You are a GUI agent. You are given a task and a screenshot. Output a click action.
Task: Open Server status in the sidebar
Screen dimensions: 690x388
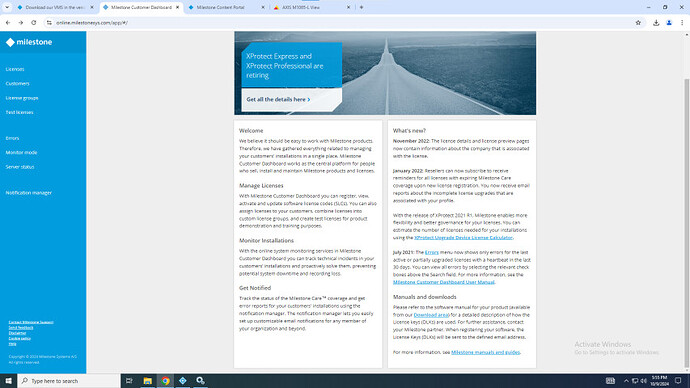tap(20, 167)
